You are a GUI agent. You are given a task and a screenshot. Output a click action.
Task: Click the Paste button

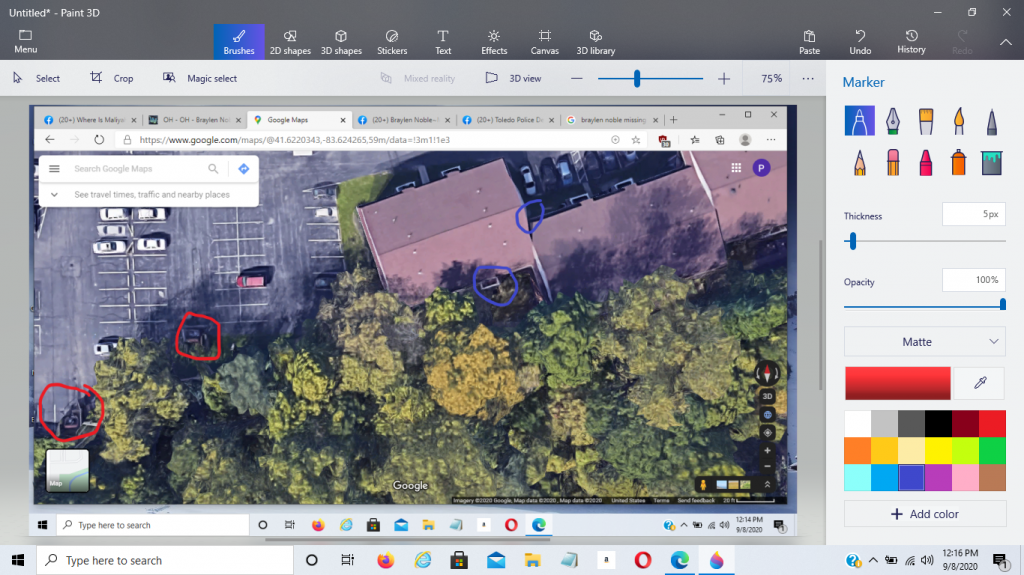pyautogui.click(x=809, y=41)
